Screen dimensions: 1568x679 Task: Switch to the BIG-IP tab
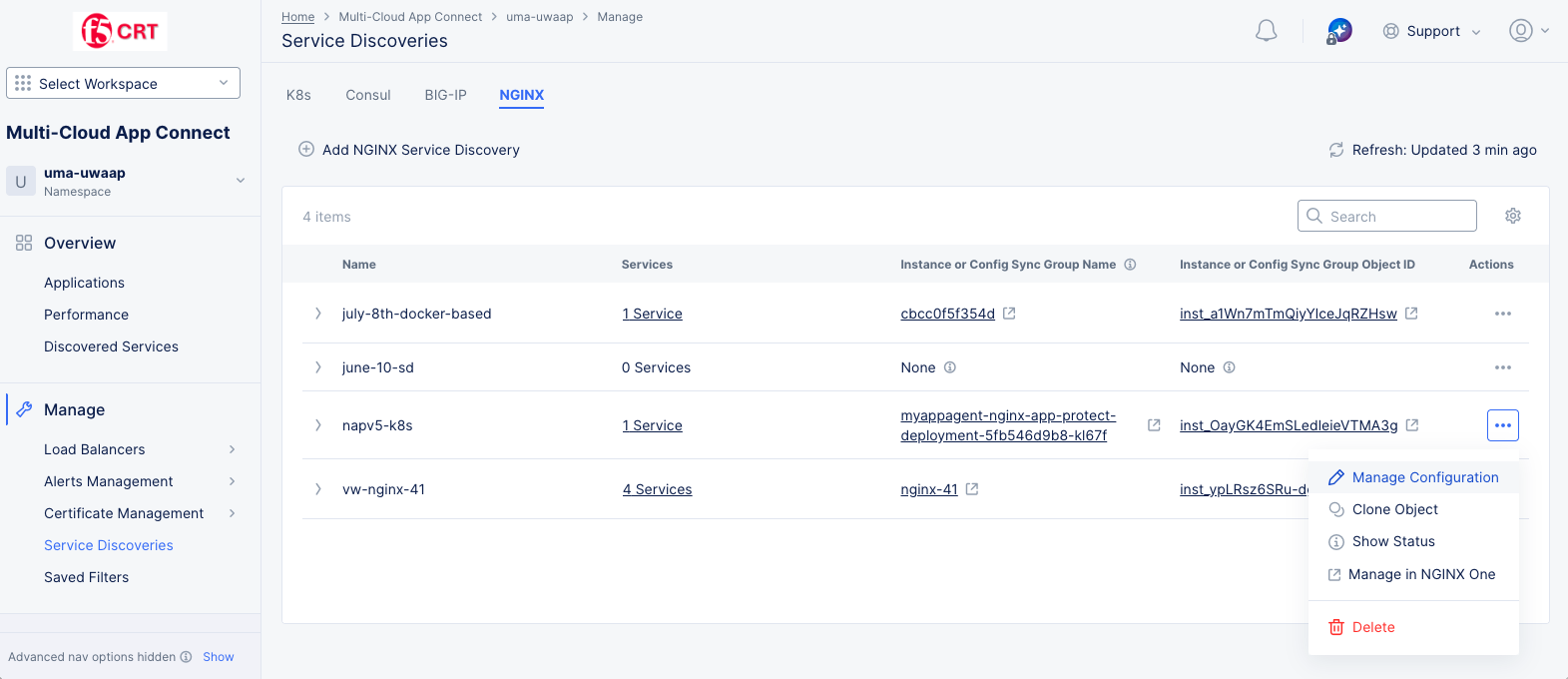coord(445,95)
